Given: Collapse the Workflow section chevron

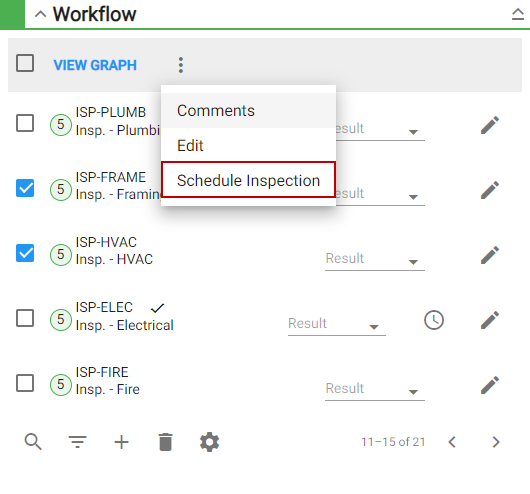Looking at the screenshot, I should pyautogui.click(x=41, y=14).
